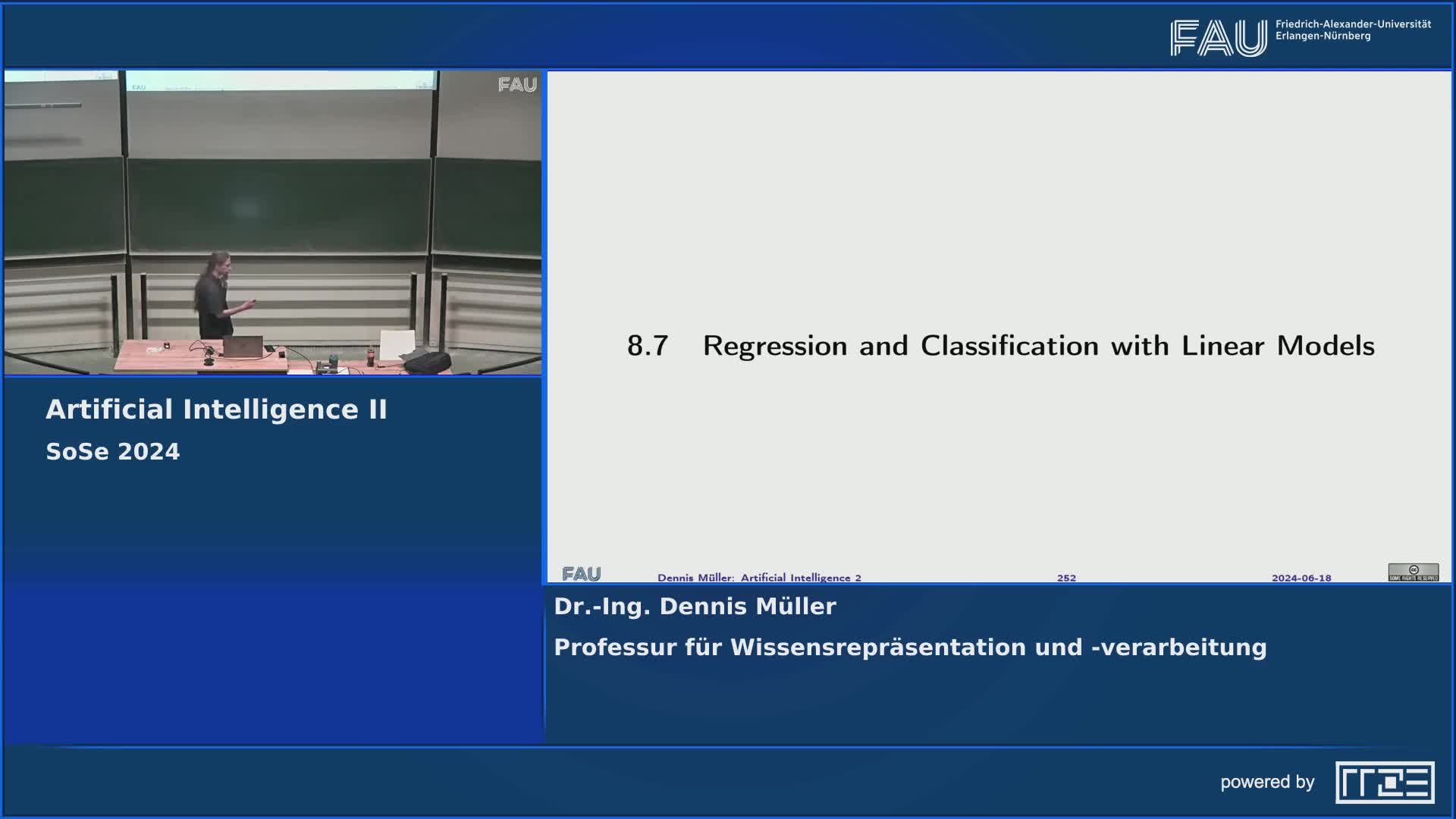Click the 'powered by' text

pyautogui.click(x=1267, y=782)
